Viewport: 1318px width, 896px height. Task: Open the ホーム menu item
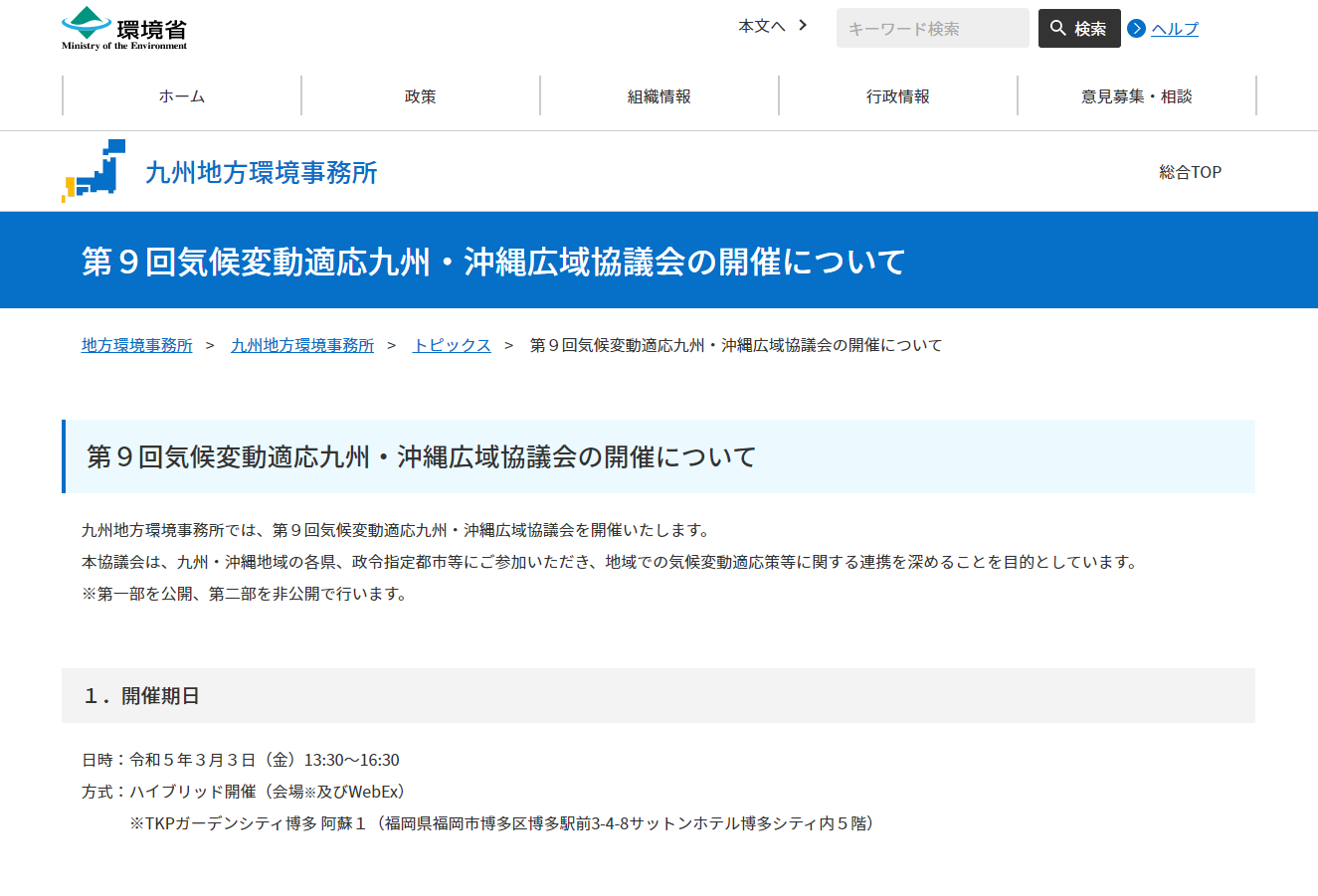coord(181,95)
